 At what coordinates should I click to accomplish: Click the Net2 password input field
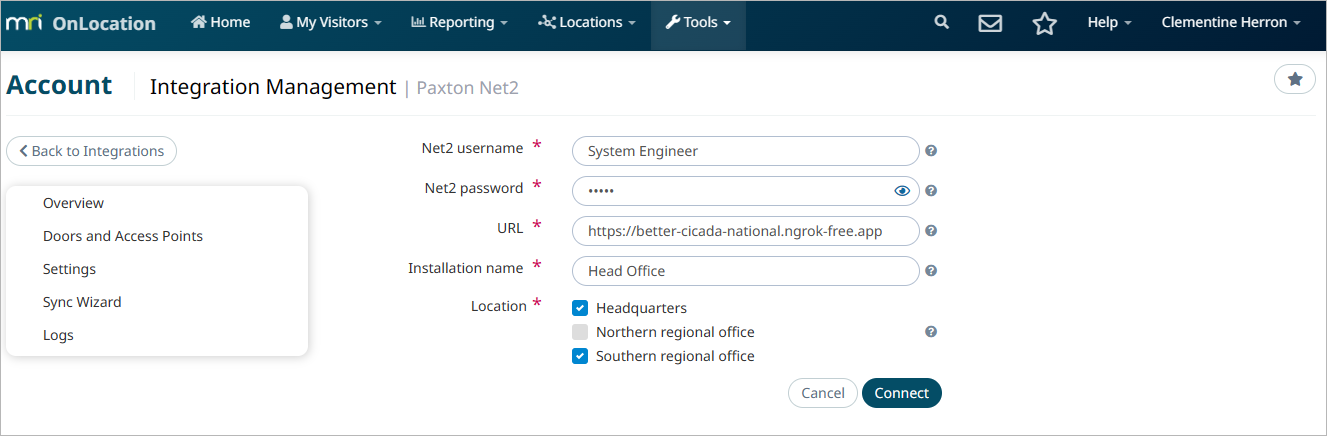[x=746, y=191]
